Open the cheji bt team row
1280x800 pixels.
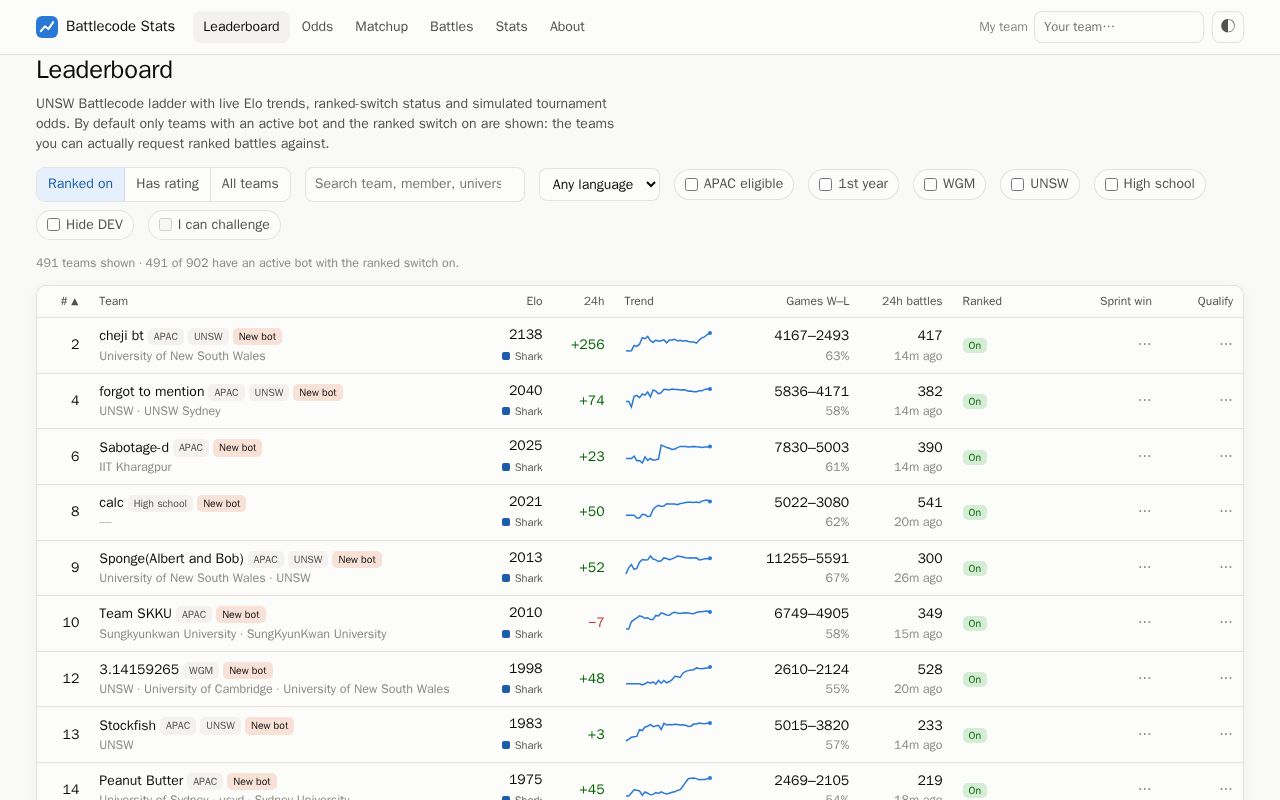click(640, 345)
